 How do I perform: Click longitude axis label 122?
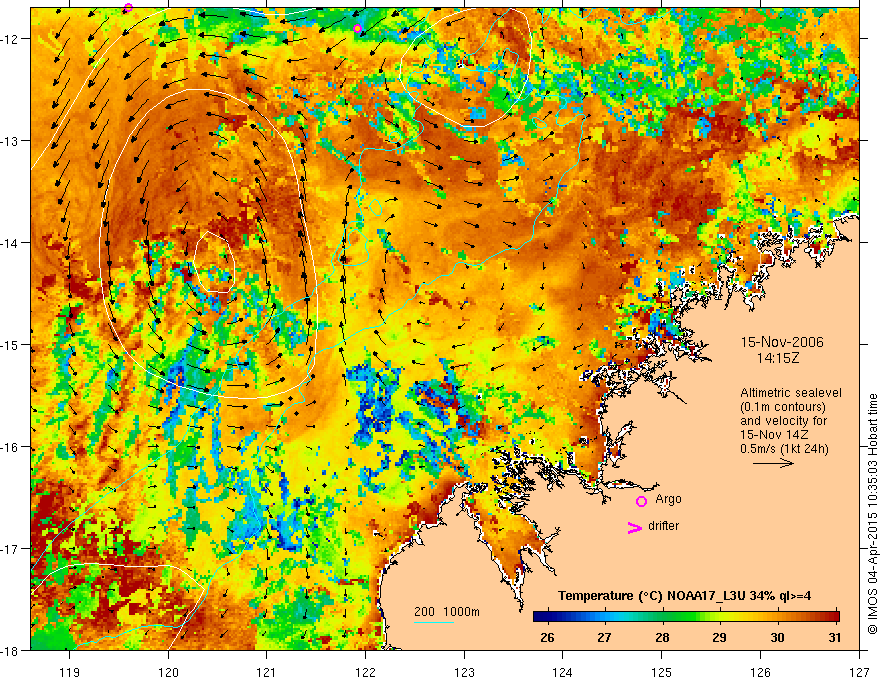tap(365, 672)
